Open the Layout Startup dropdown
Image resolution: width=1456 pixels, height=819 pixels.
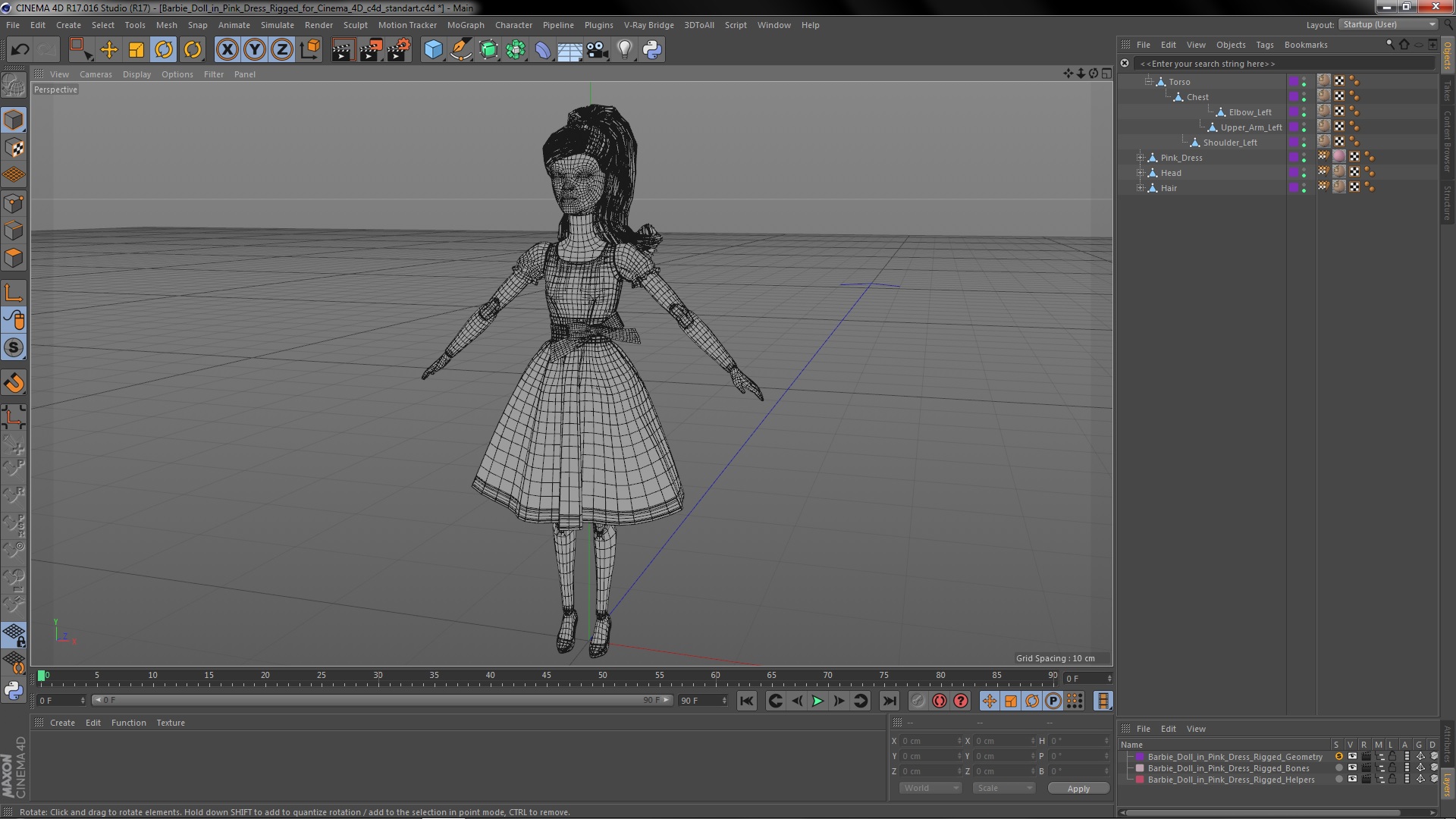click(x=1388, y=24)
